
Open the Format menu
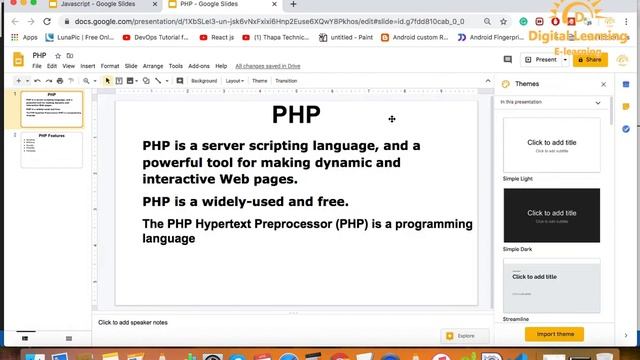(110, 66)
